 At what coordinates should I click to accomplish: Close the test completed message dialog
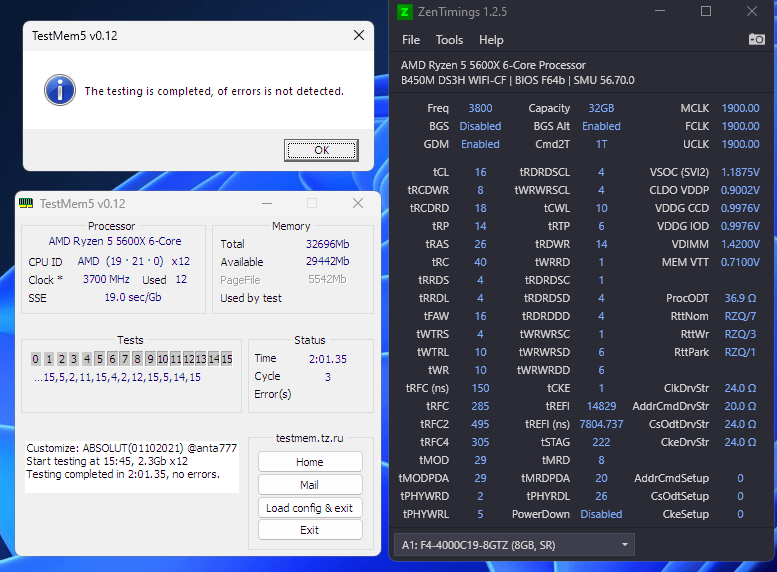359,35
